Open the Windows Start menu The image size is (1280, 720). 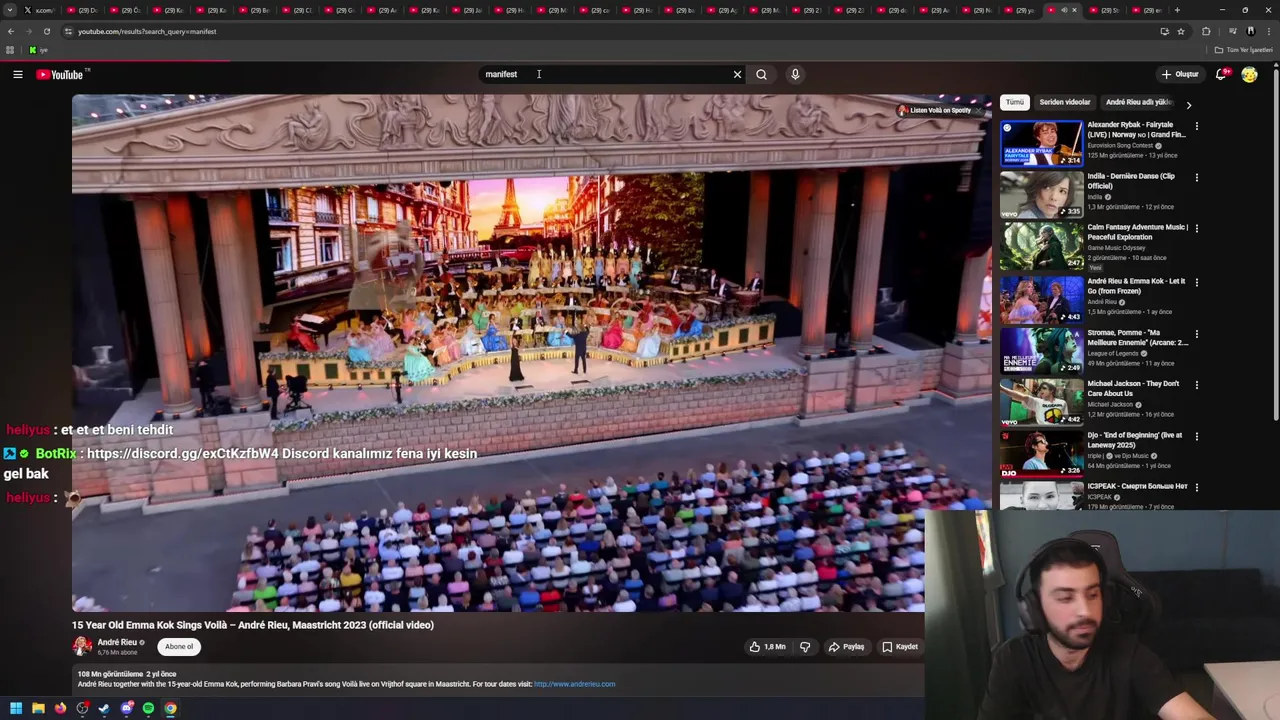[x=16, y=708]
